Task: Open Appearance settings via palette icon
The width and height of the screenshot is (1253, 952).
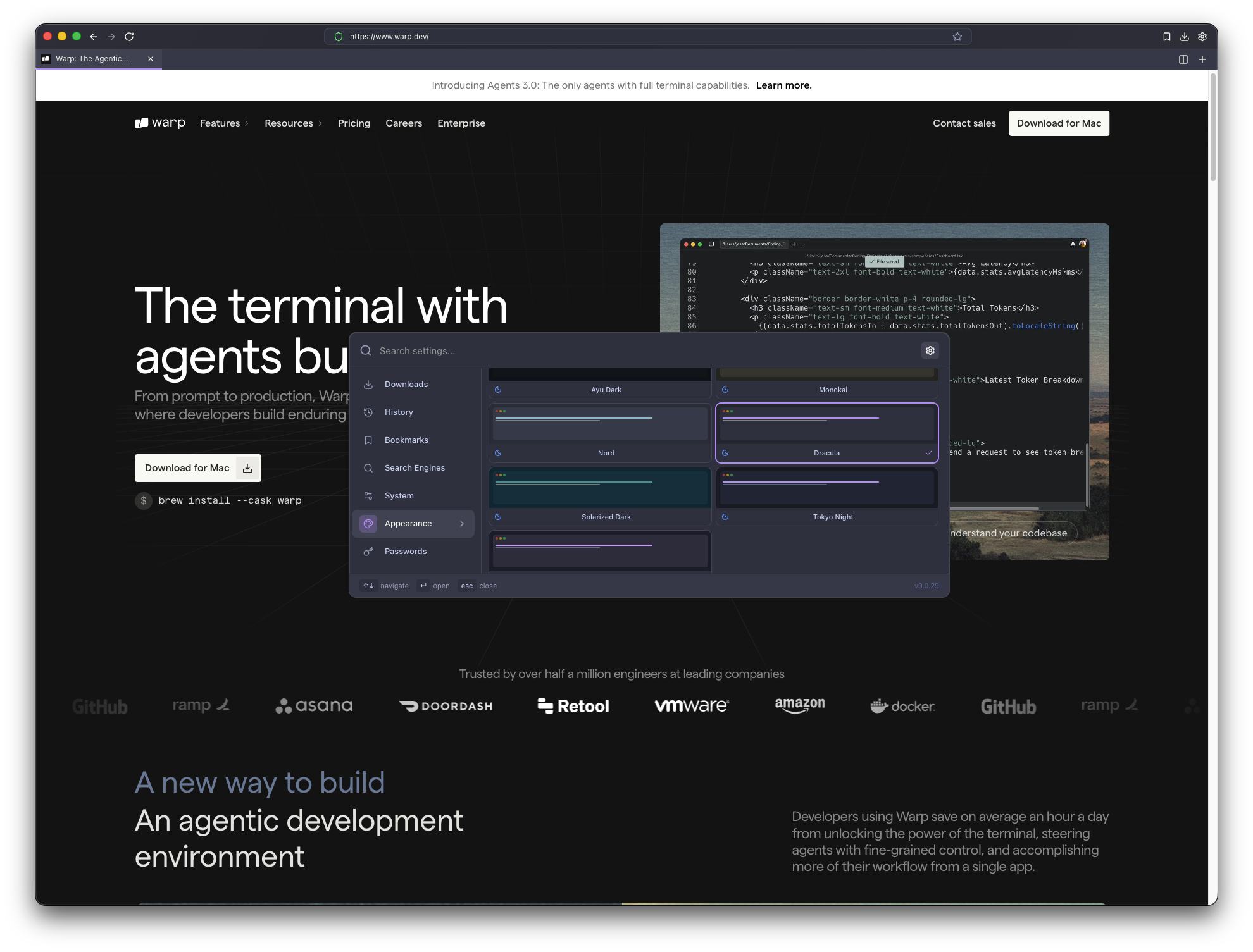Action: (368, 523)
